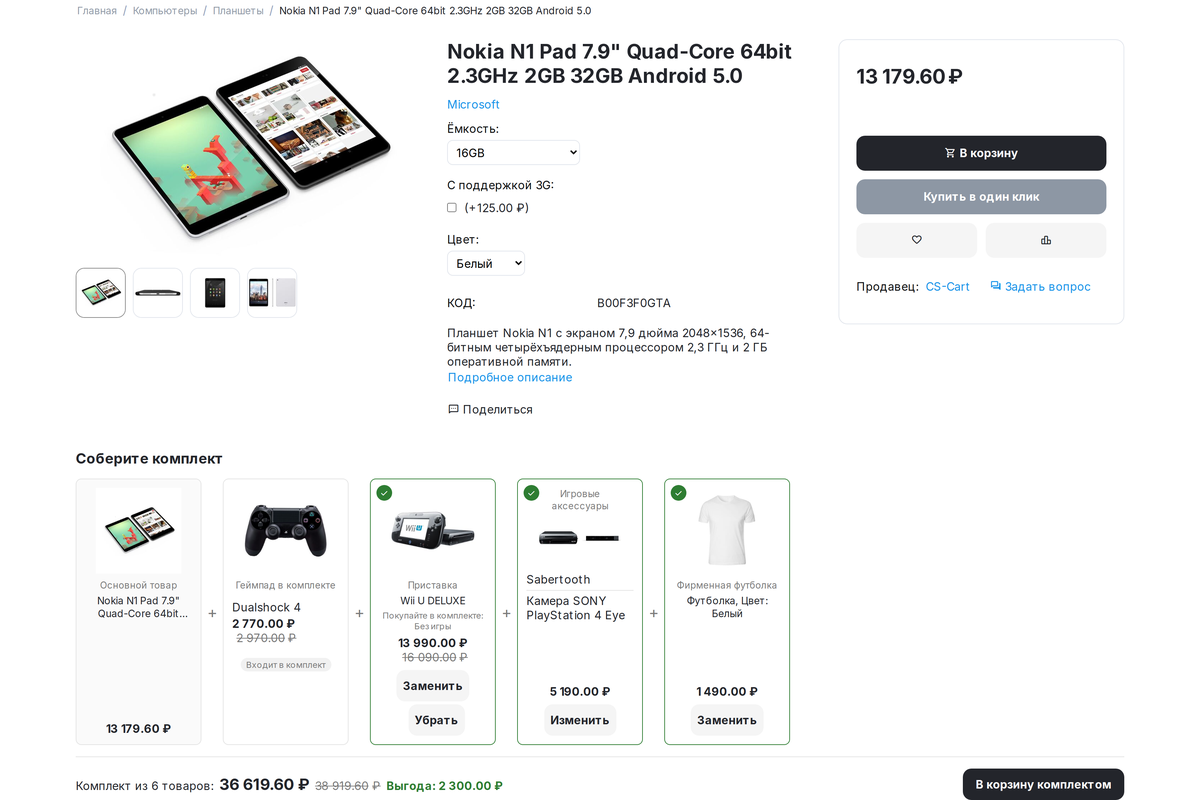Click В корзину button
Viewport: 1200px width, 800px height.
point(981,153)
